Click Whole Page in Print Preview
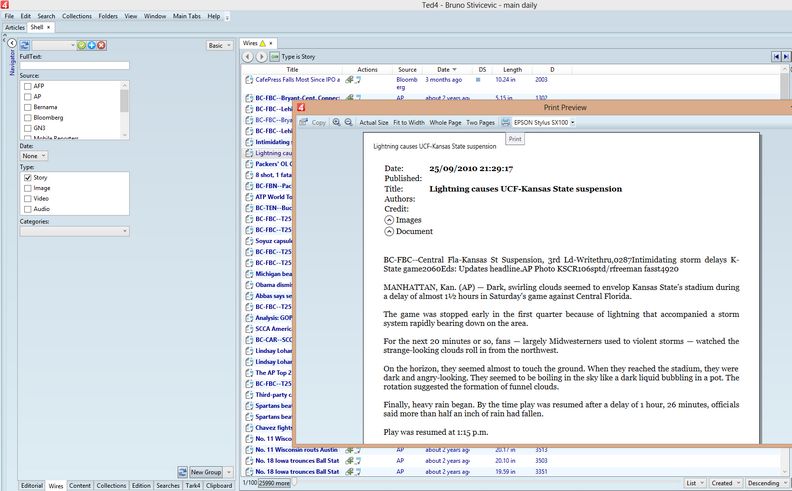Viewport: 792px width, 491px height. tap(445, 122)
